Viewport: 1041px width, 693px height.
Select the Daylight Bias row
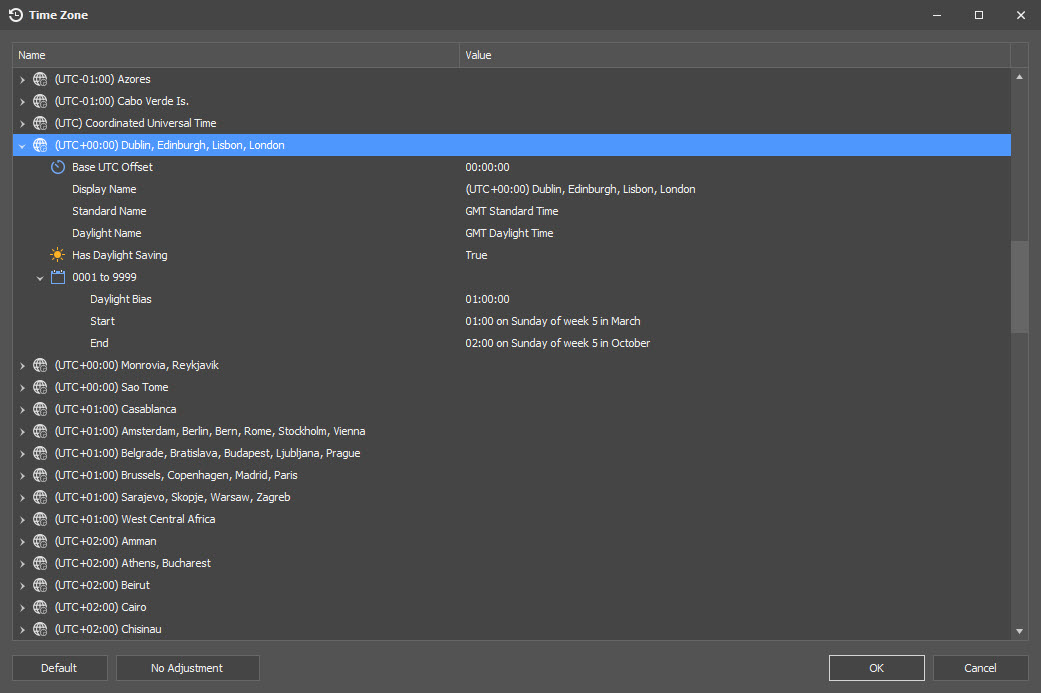click(512, 299)
